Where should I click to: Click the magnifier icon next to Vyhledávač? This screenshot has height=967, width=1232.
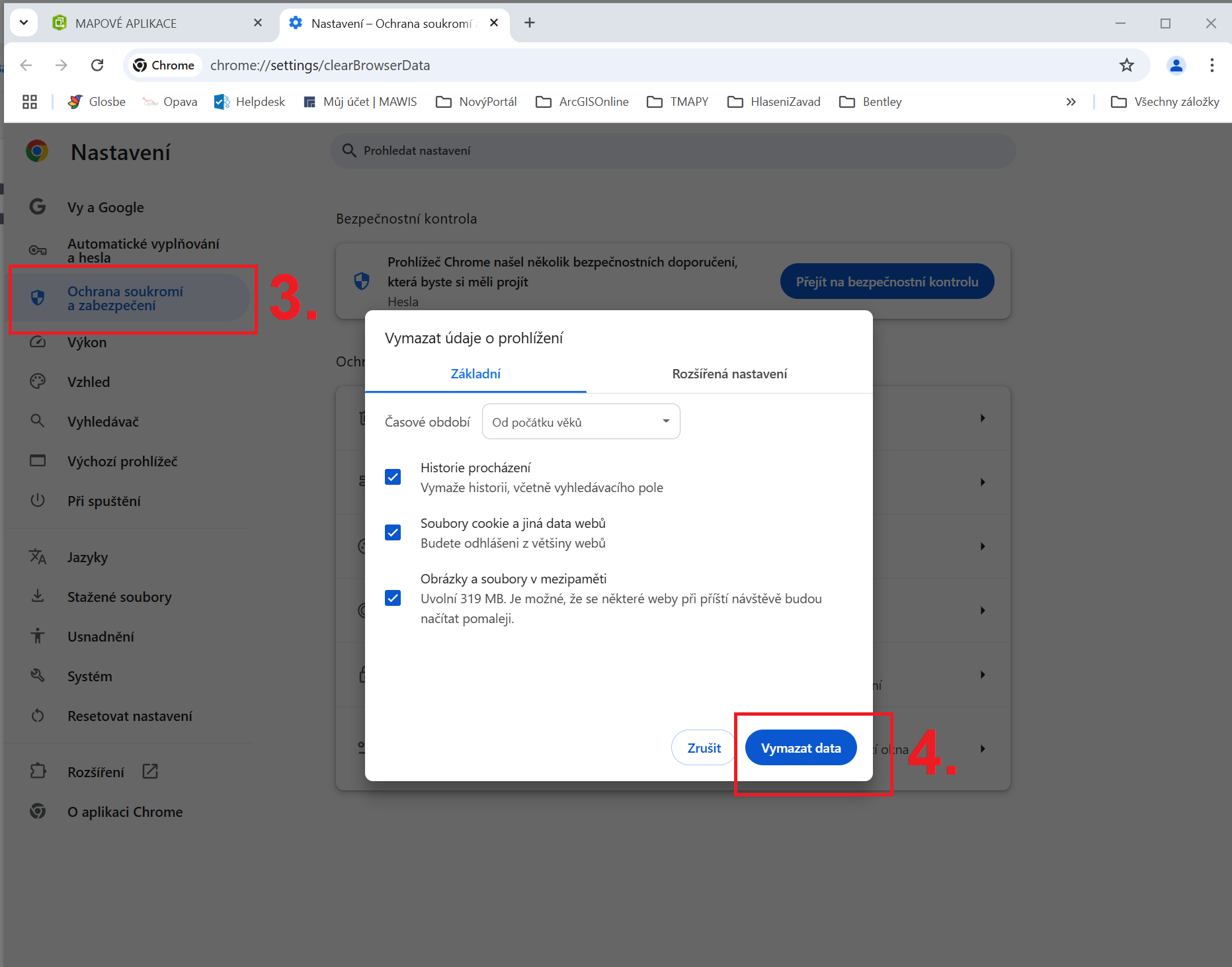click(38, 421)
